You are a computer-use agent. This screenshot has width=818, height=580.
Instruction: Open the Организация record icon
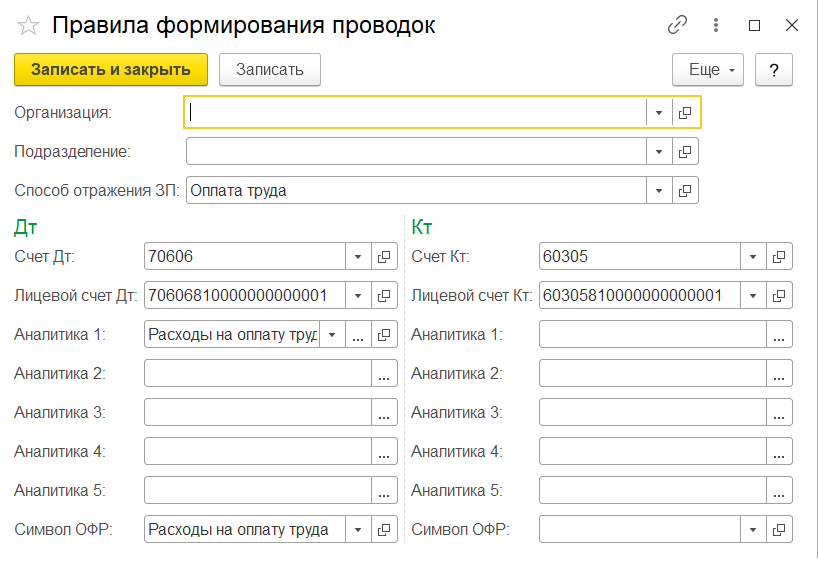[x=685, y=113]
